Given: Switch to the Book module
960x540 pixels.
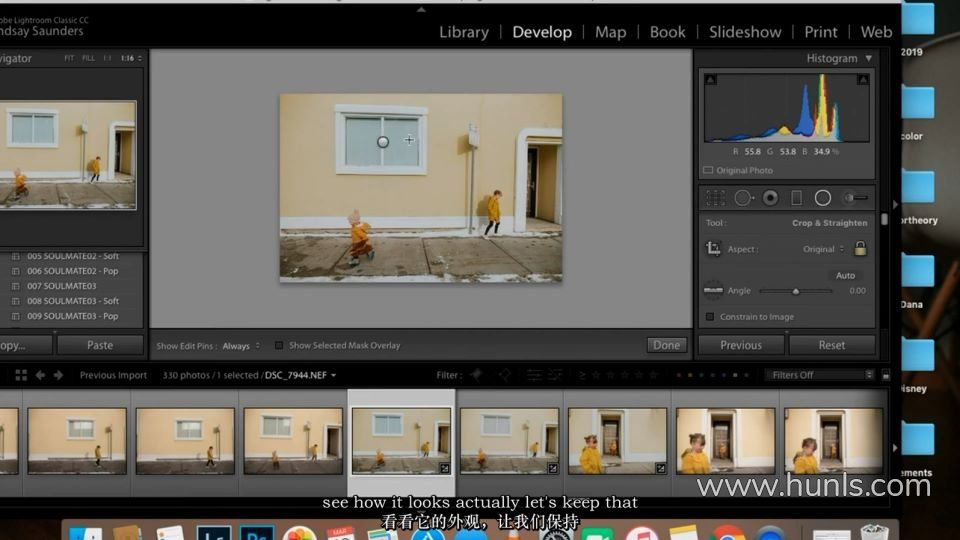Looking at the screenshot, I should pyautogui.click(x=667, y=32).
